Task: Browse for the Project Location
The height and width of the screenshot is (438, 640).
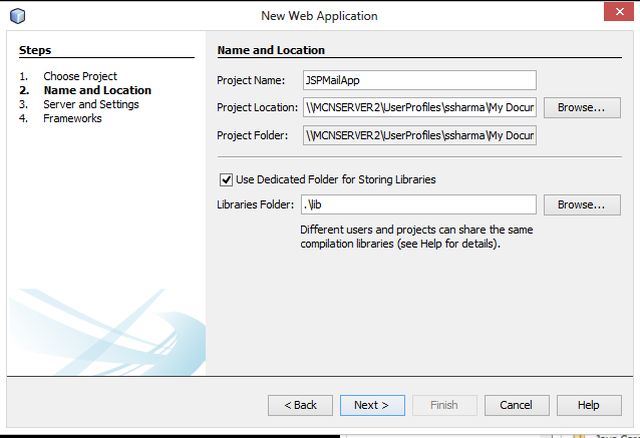Action: click(582, 107)
